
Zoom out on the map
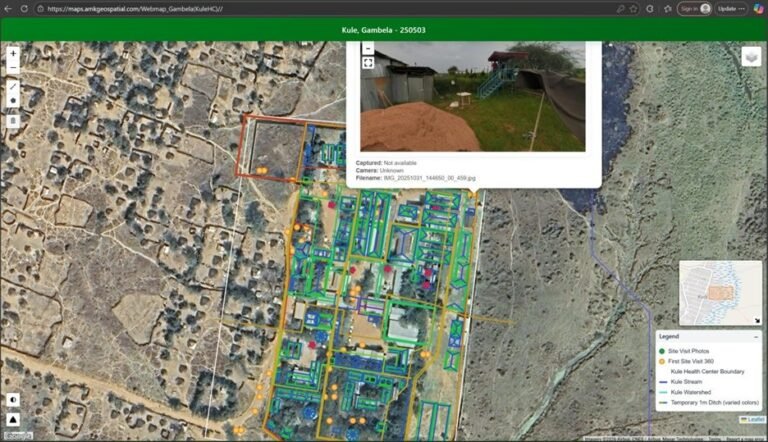pos(13,67)
